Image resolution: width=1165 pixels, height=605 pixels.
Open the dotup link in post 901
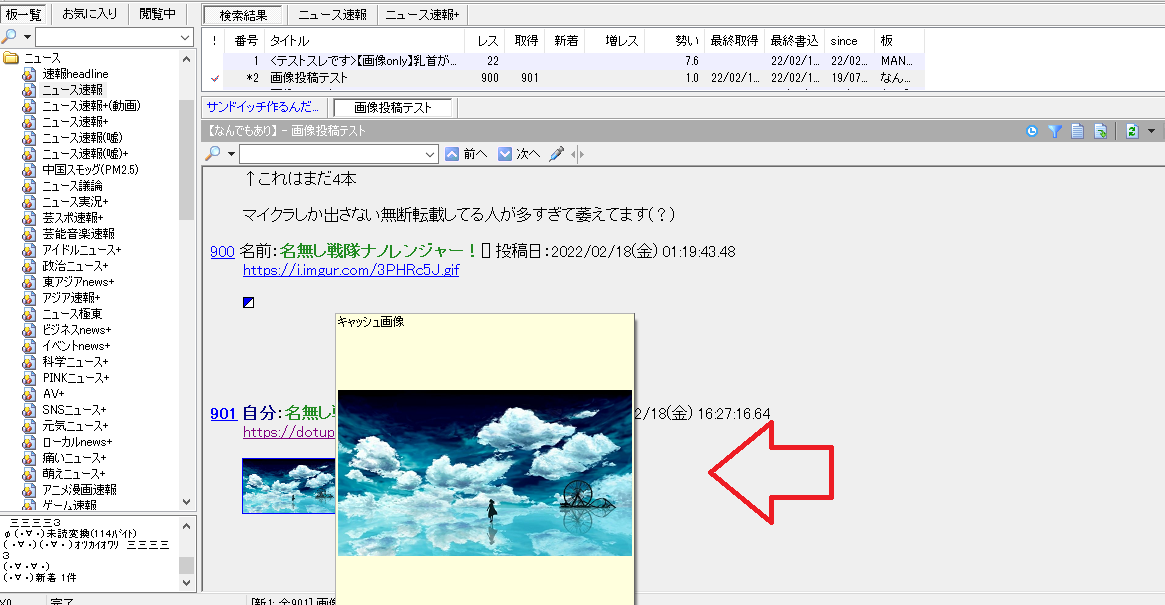[x=289, y=432]
